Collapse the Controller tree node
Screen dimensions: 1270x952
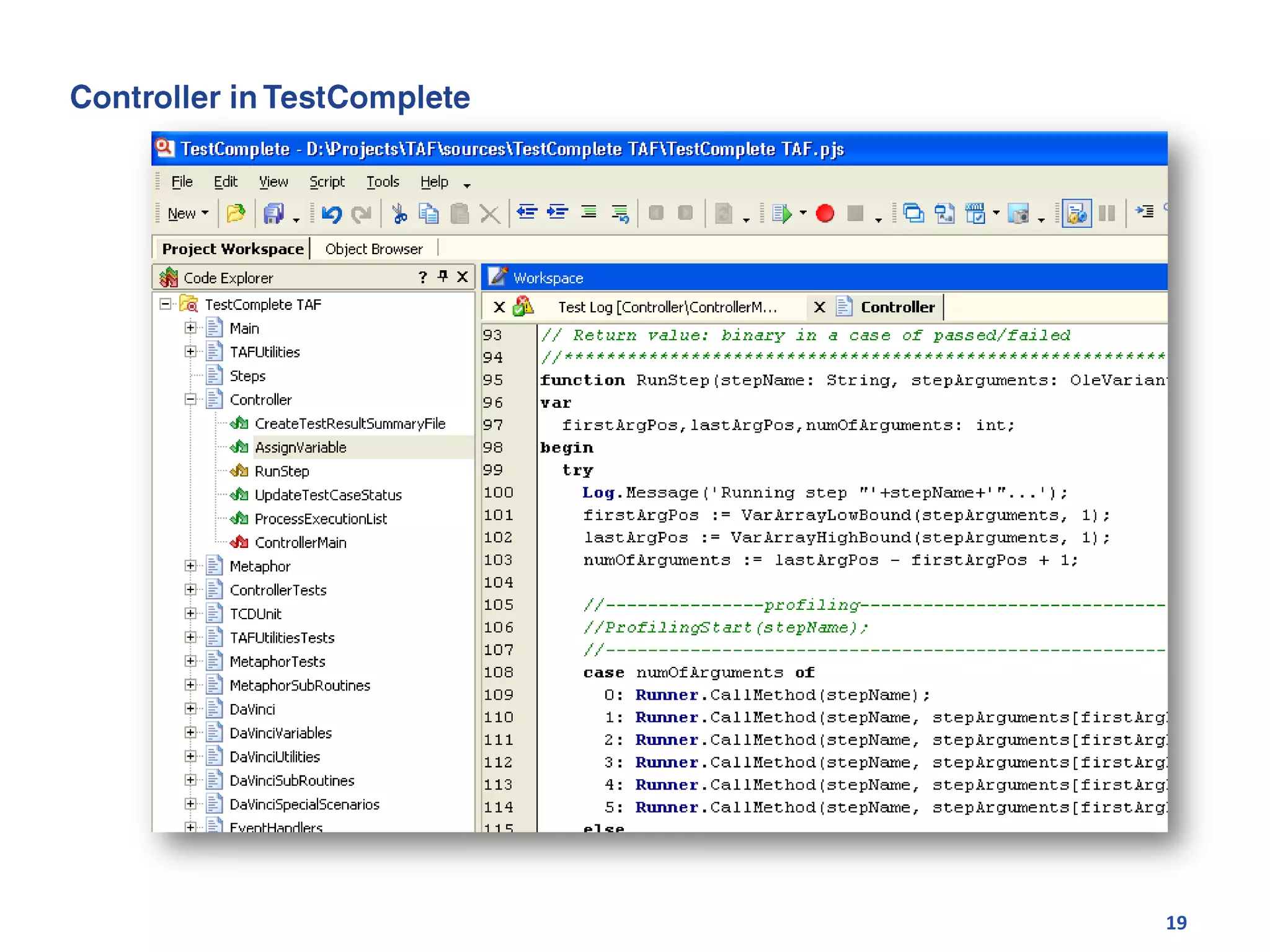point(191,400)
